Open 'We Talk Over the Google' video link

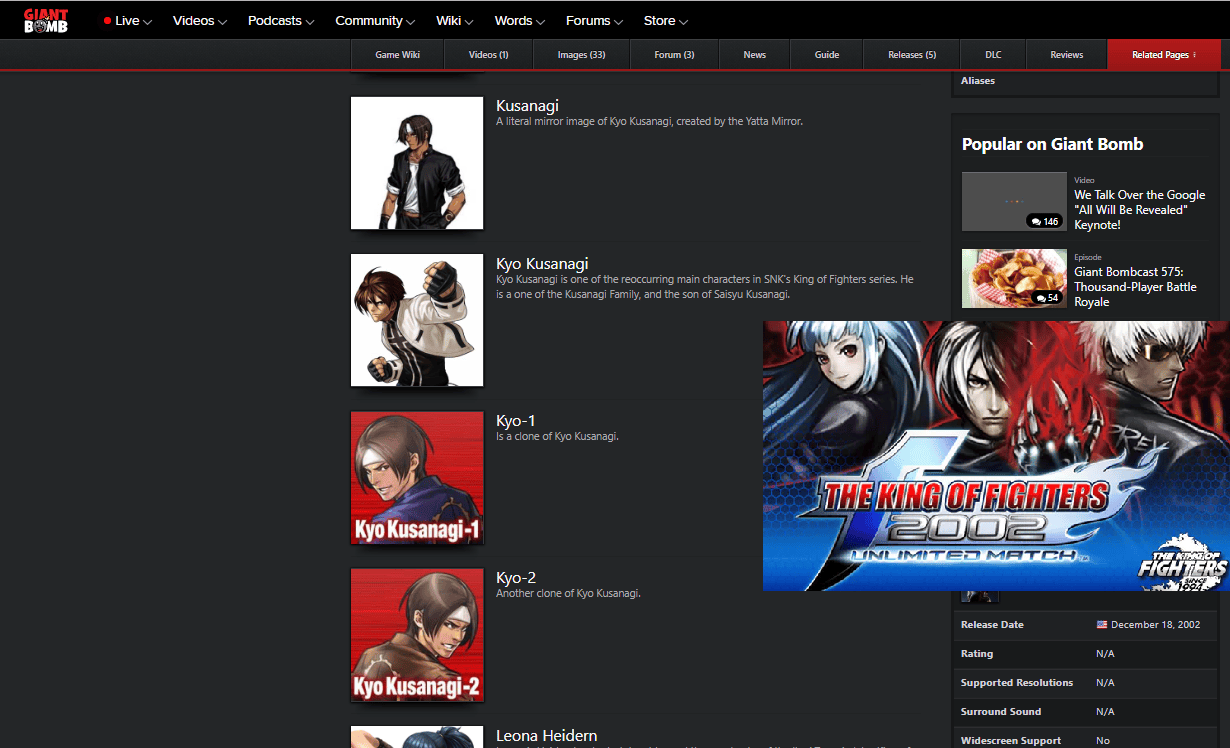pos(1140,210)
